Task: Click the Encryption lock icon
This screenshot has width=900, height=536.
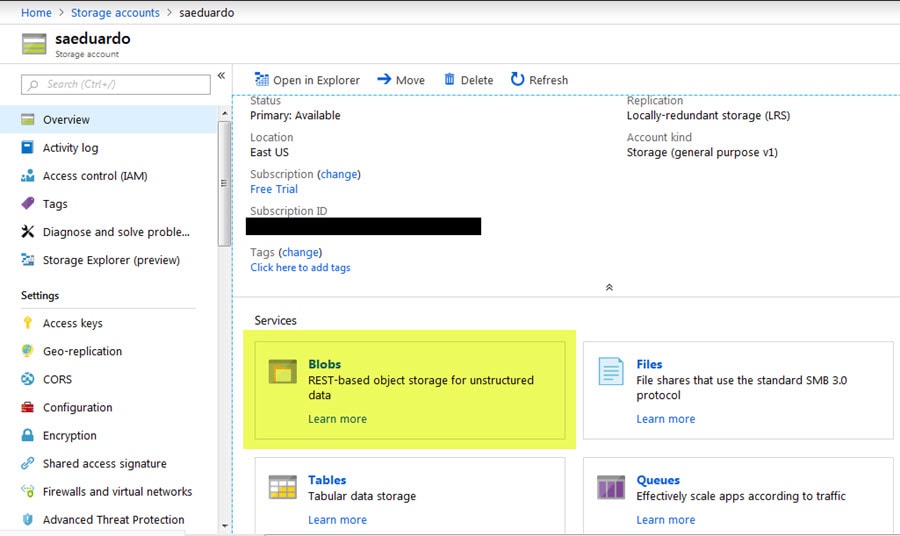Action: pos(27,435)
